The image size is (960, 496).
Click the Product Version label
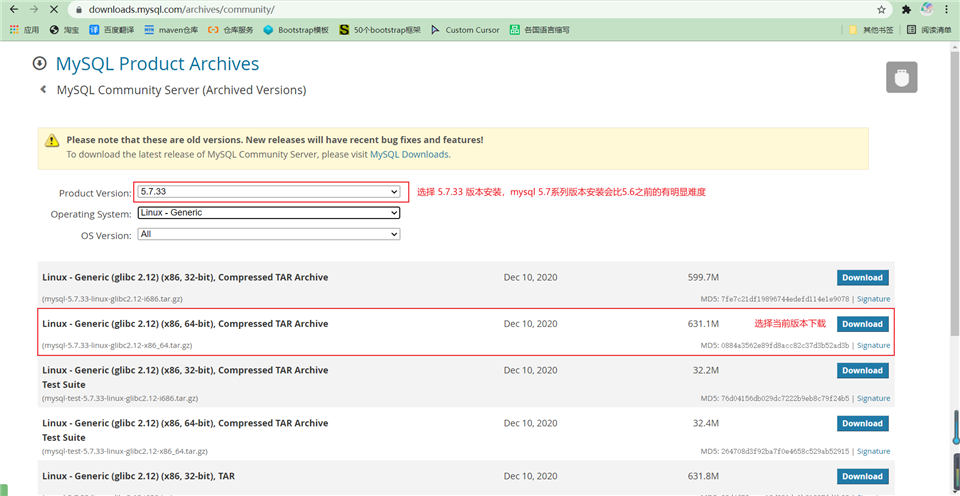point(95,193)
